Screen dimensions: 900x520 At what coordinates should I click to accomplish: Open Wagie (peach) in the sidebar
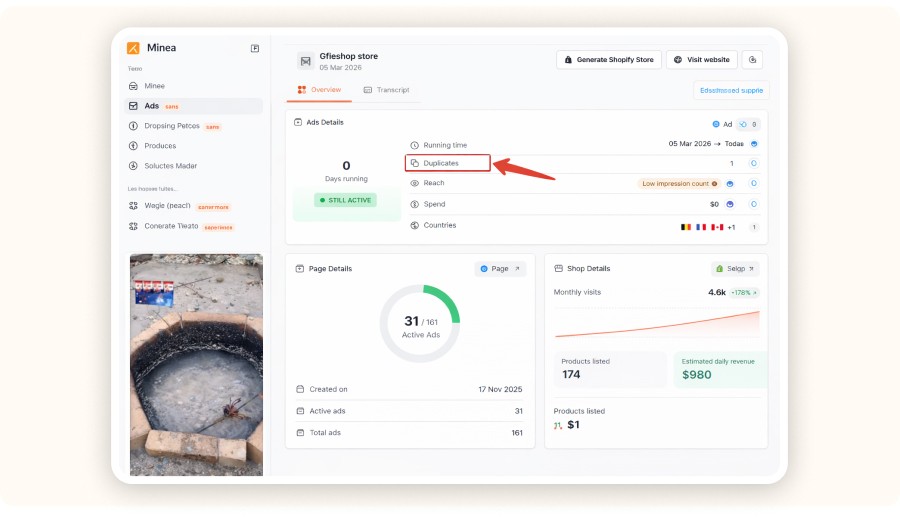click(x=194, y=206)
